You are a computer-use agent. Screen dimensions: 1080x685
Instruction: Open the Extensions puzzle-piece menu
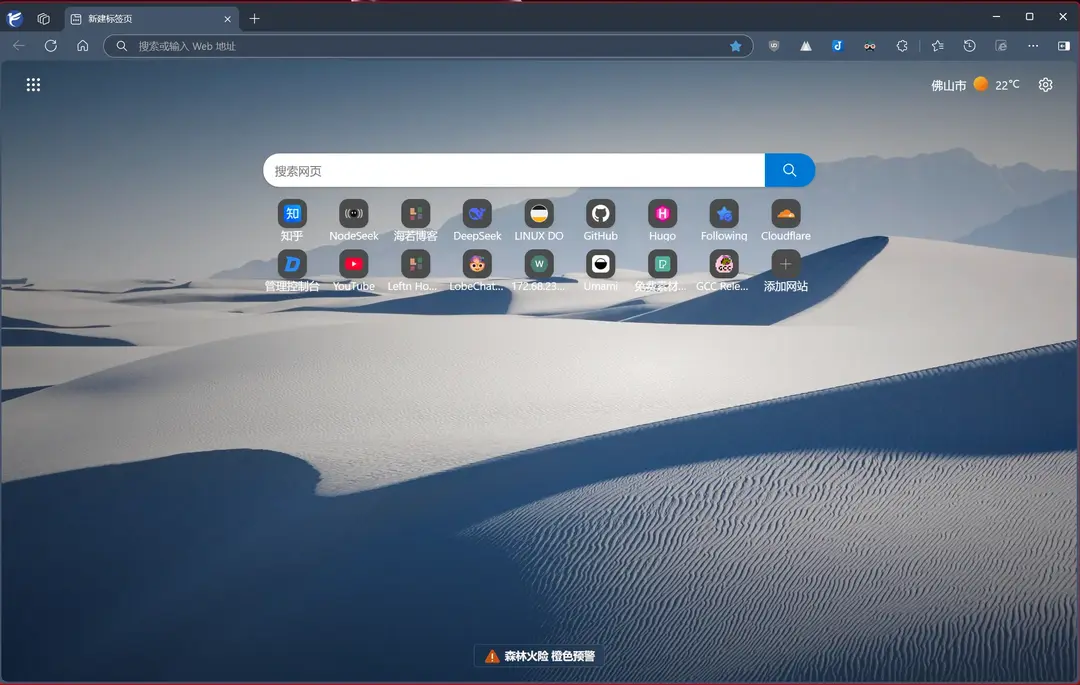(902, 46)
